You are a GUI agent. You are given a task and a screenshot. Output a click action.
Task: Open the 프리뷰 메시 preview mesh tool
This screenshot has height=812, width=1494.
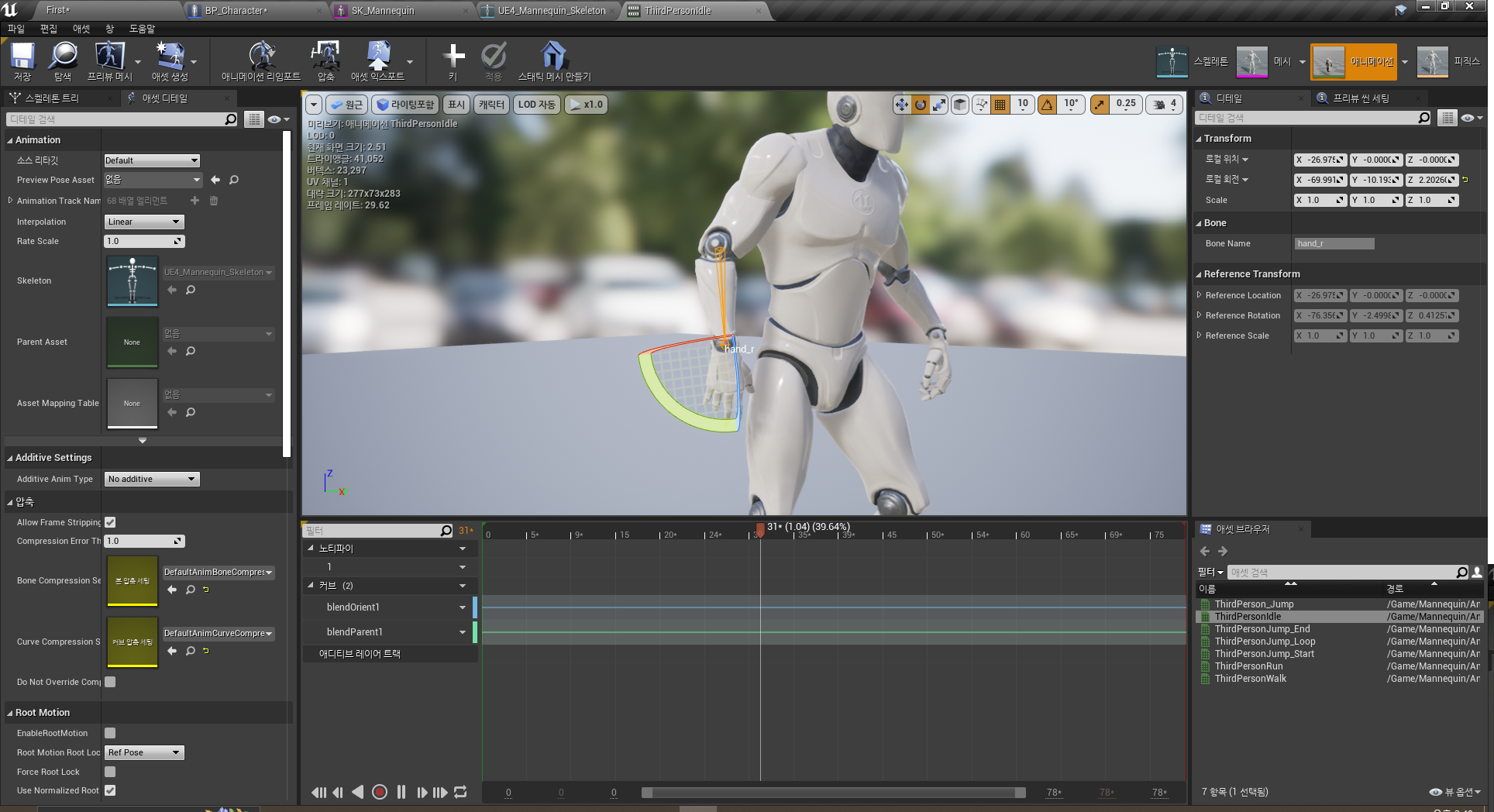pos(109,57)
